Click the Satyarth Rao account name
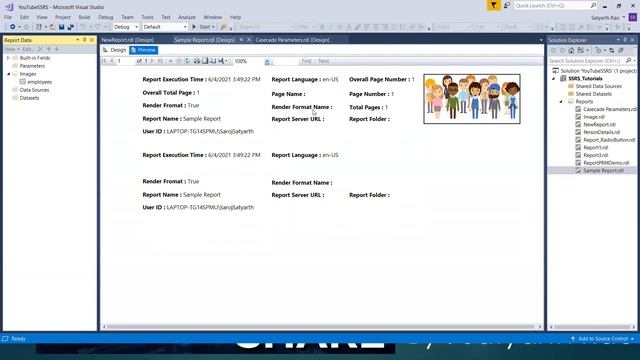 coord(605,18)
